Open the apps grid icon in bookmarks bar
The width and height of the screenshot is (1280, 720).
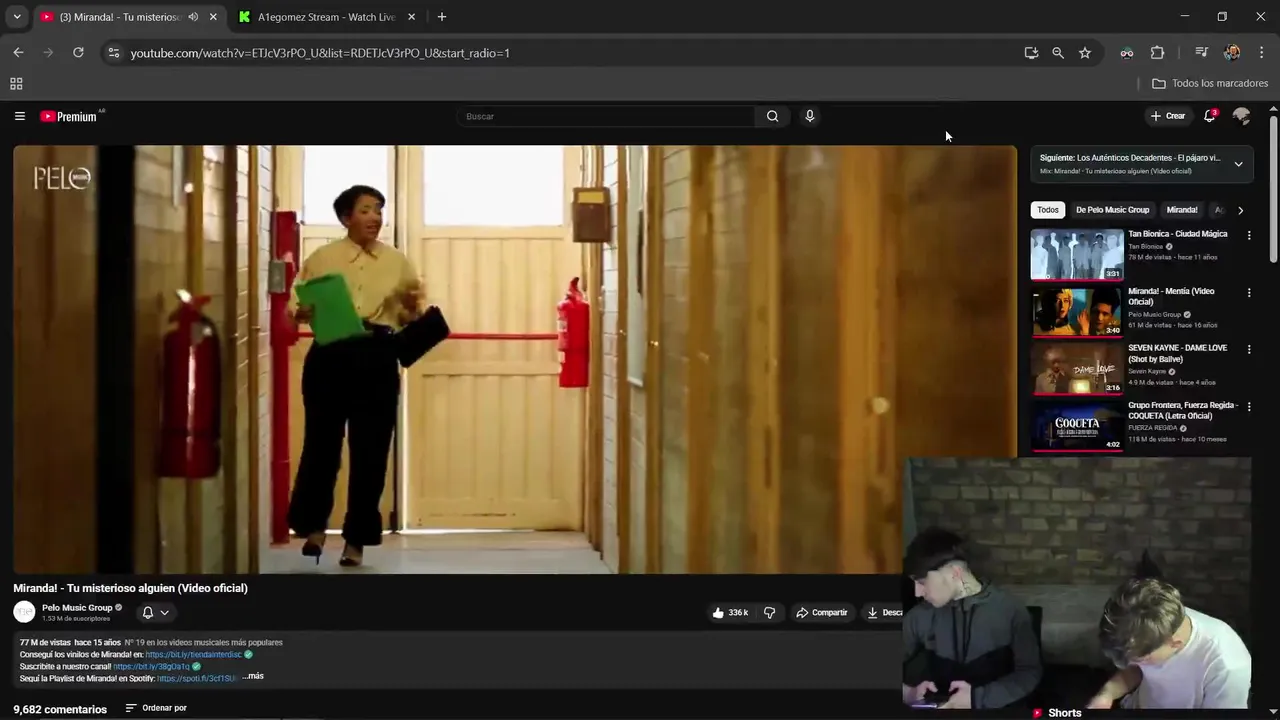(x=16, y=84)
